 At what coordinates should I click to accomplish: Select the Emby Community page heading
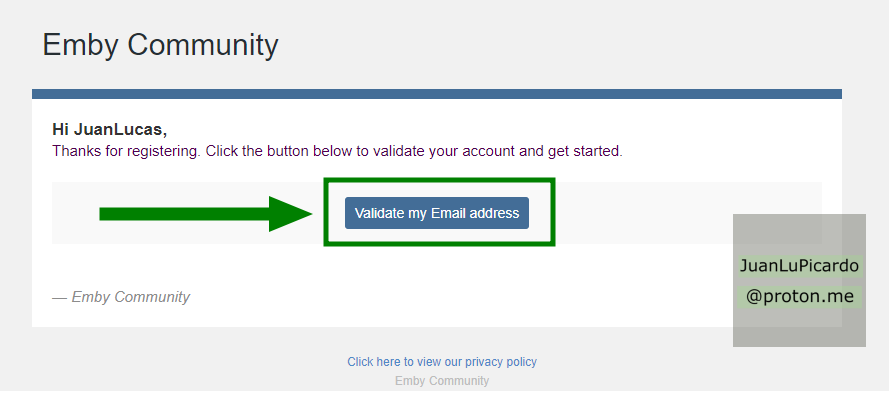(x=160, y=45)
